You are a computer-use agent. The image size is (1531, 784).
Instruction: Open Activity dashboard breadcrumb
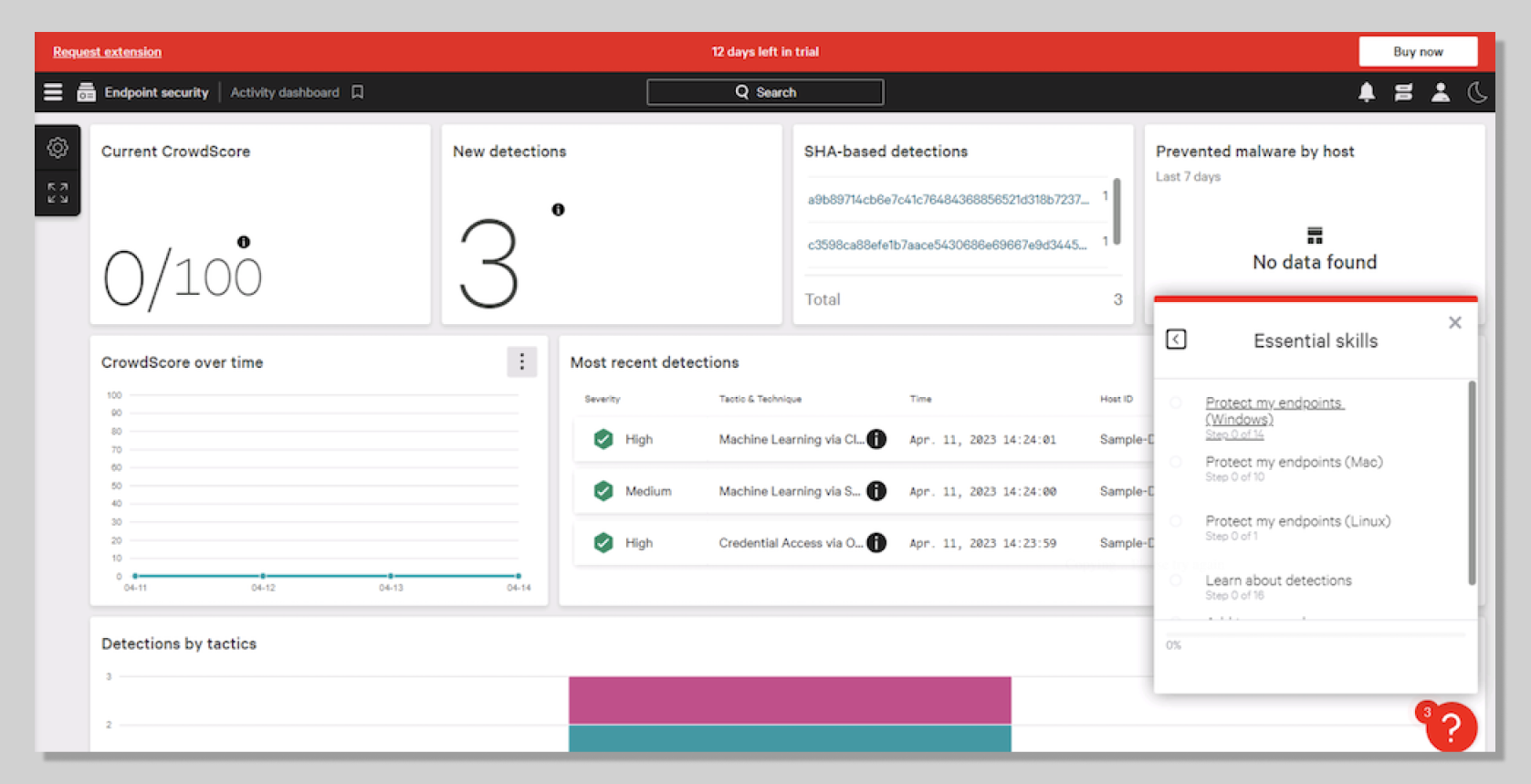click(285, 92)
